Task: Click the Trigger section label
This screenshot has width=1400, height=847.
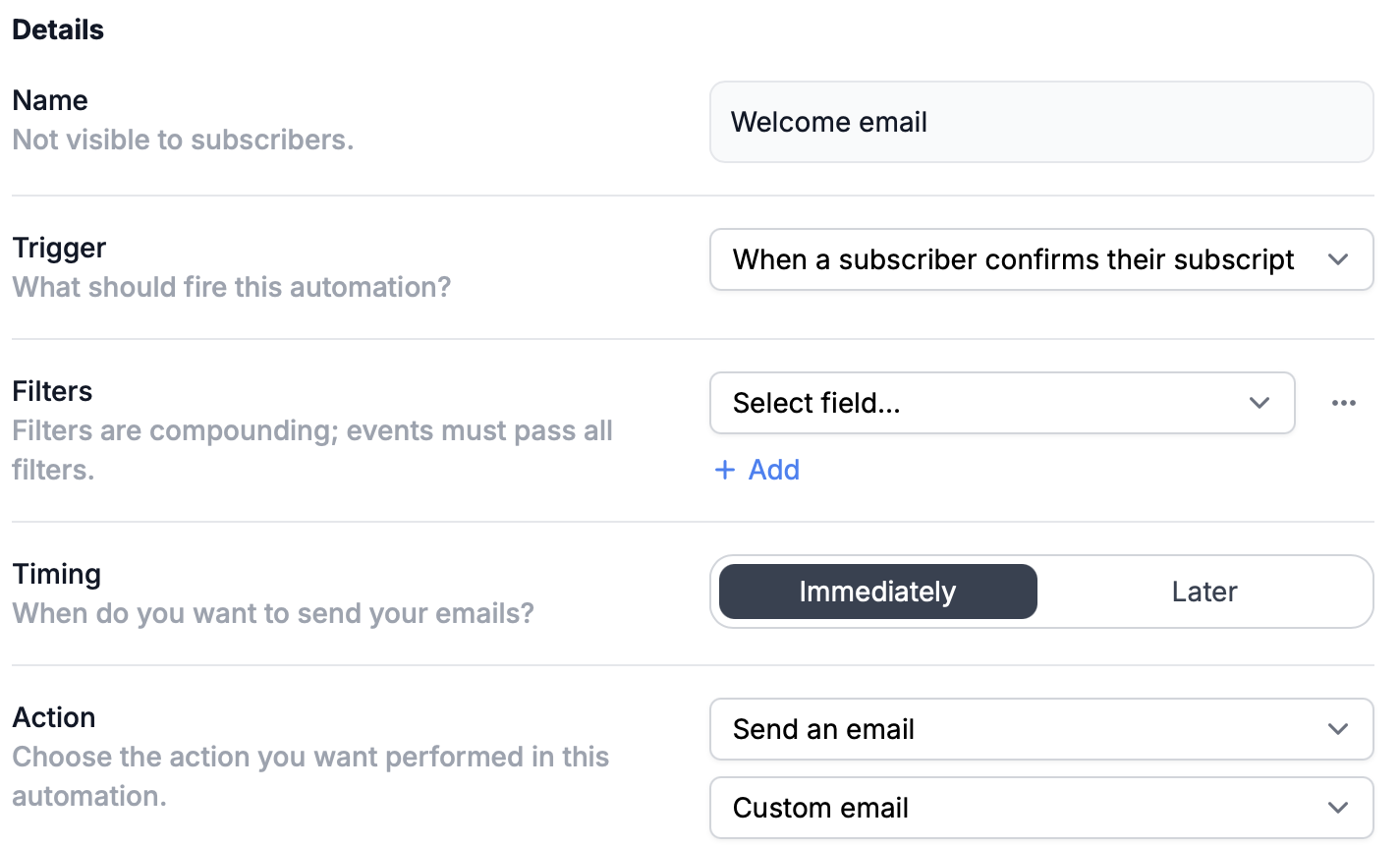Action: [x=59, y=248]
